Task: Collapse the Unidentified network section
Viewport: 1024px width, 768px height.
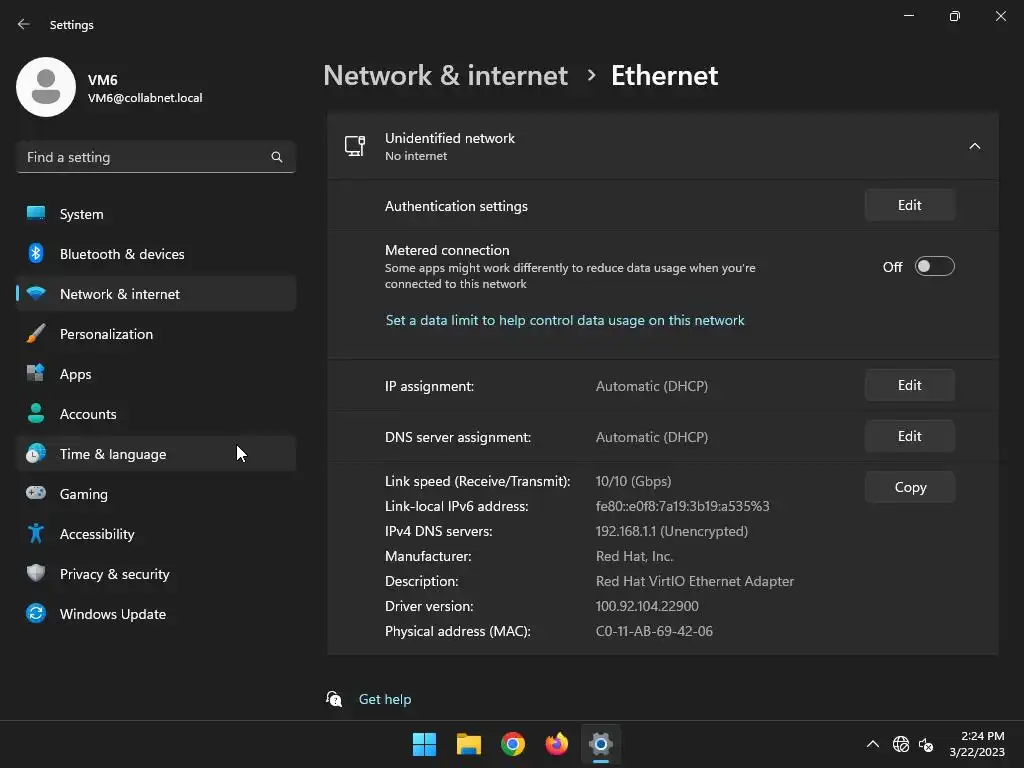Action: [974, 146]
